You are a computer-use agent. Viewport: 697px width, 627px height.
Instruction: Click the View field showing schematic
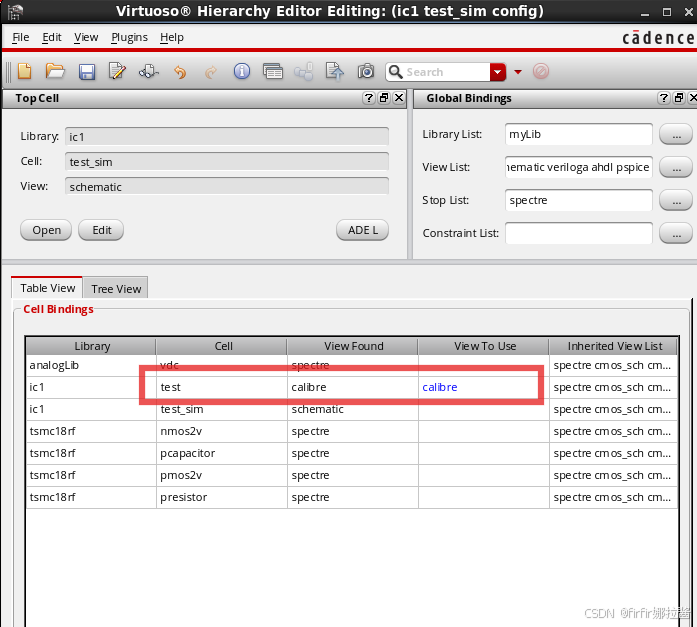click(x=227, y=186)
